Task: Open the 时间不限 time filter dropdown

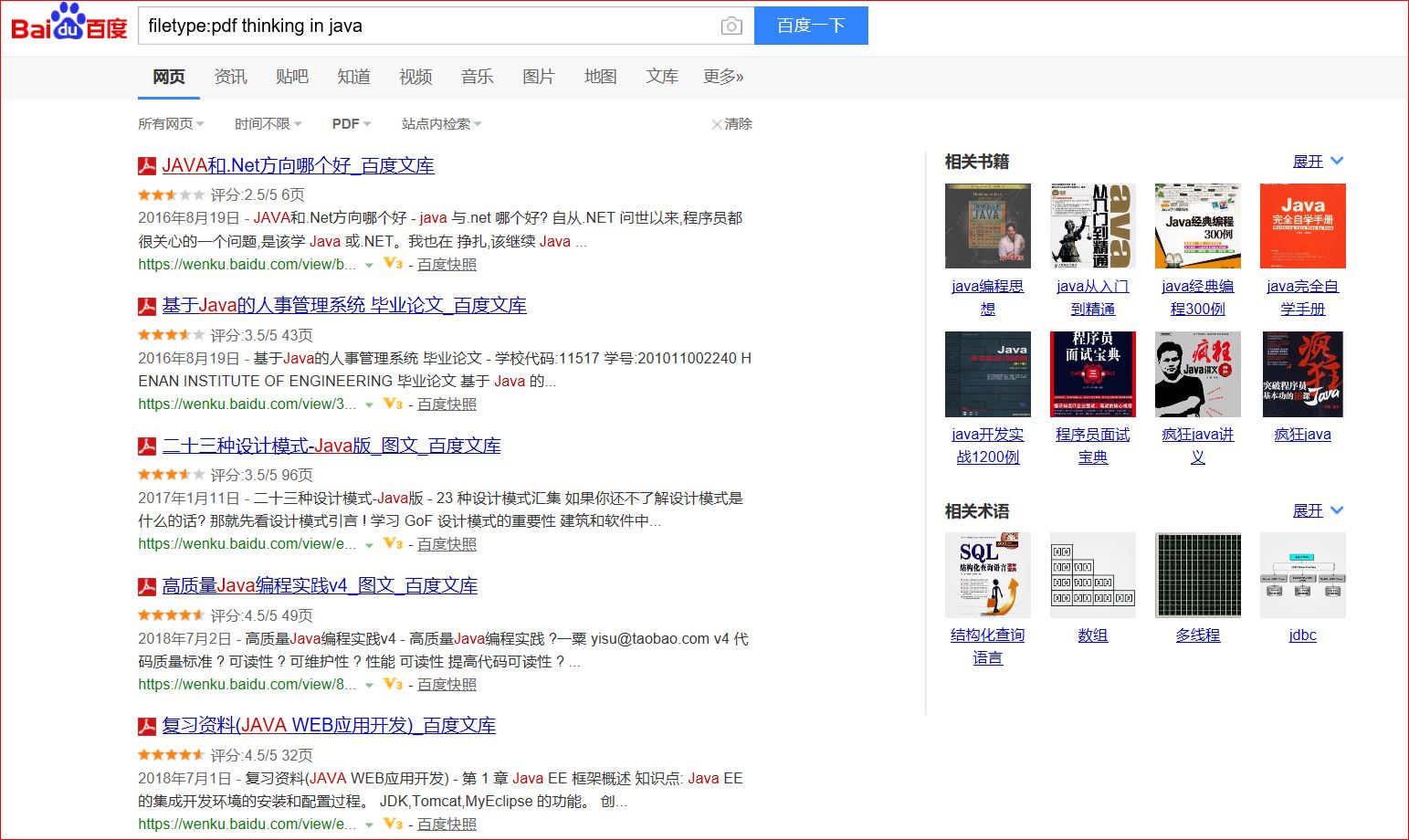Action: (x=268, y=124)
